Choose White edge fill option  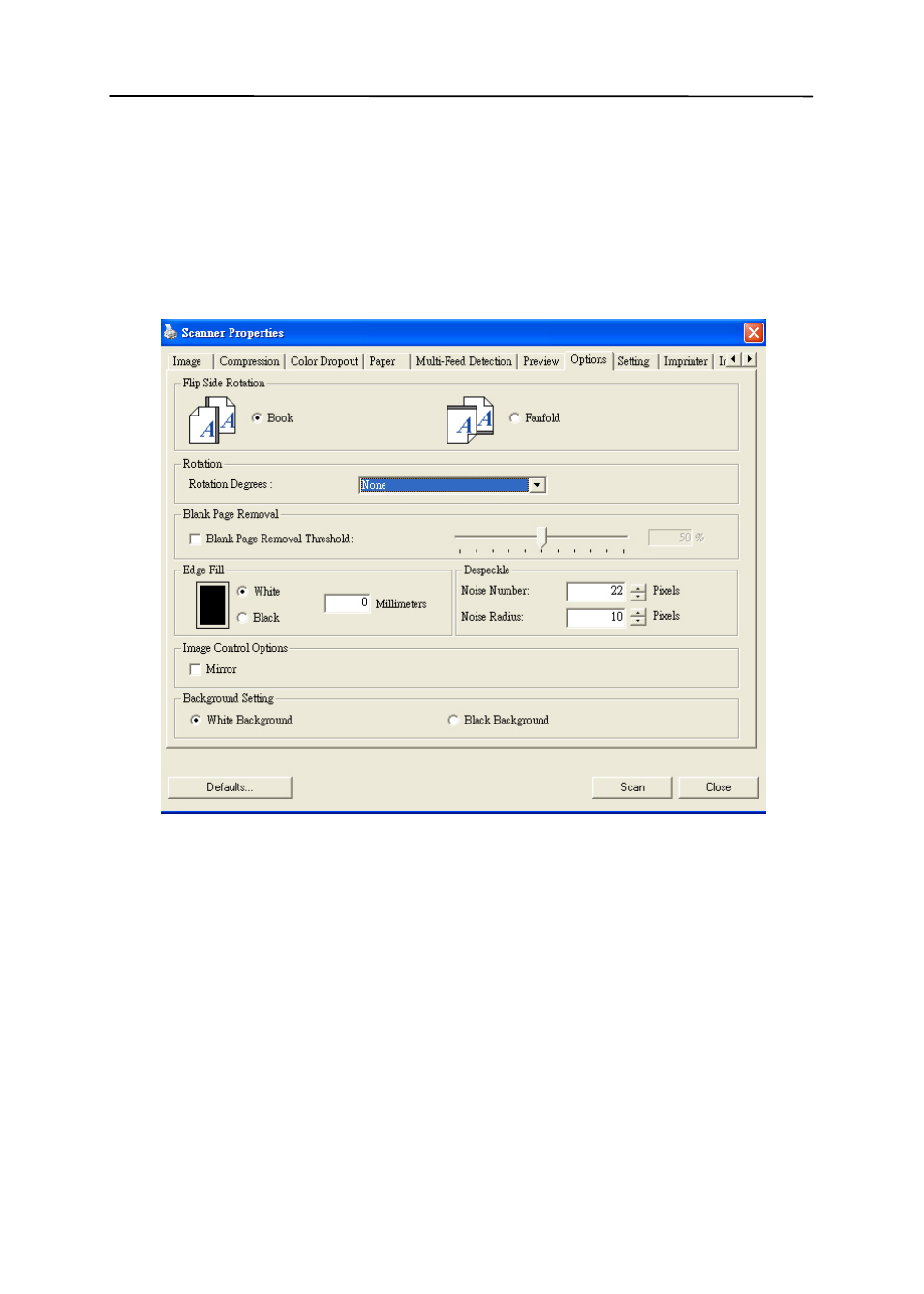pos(242,591)
